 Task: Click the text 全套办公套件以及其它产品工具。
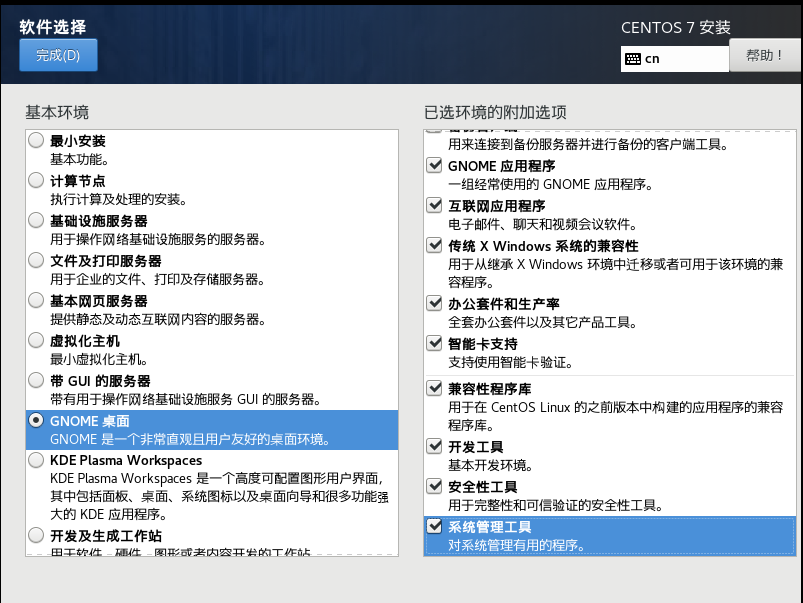pyautogui.click(x=543, y=322)
